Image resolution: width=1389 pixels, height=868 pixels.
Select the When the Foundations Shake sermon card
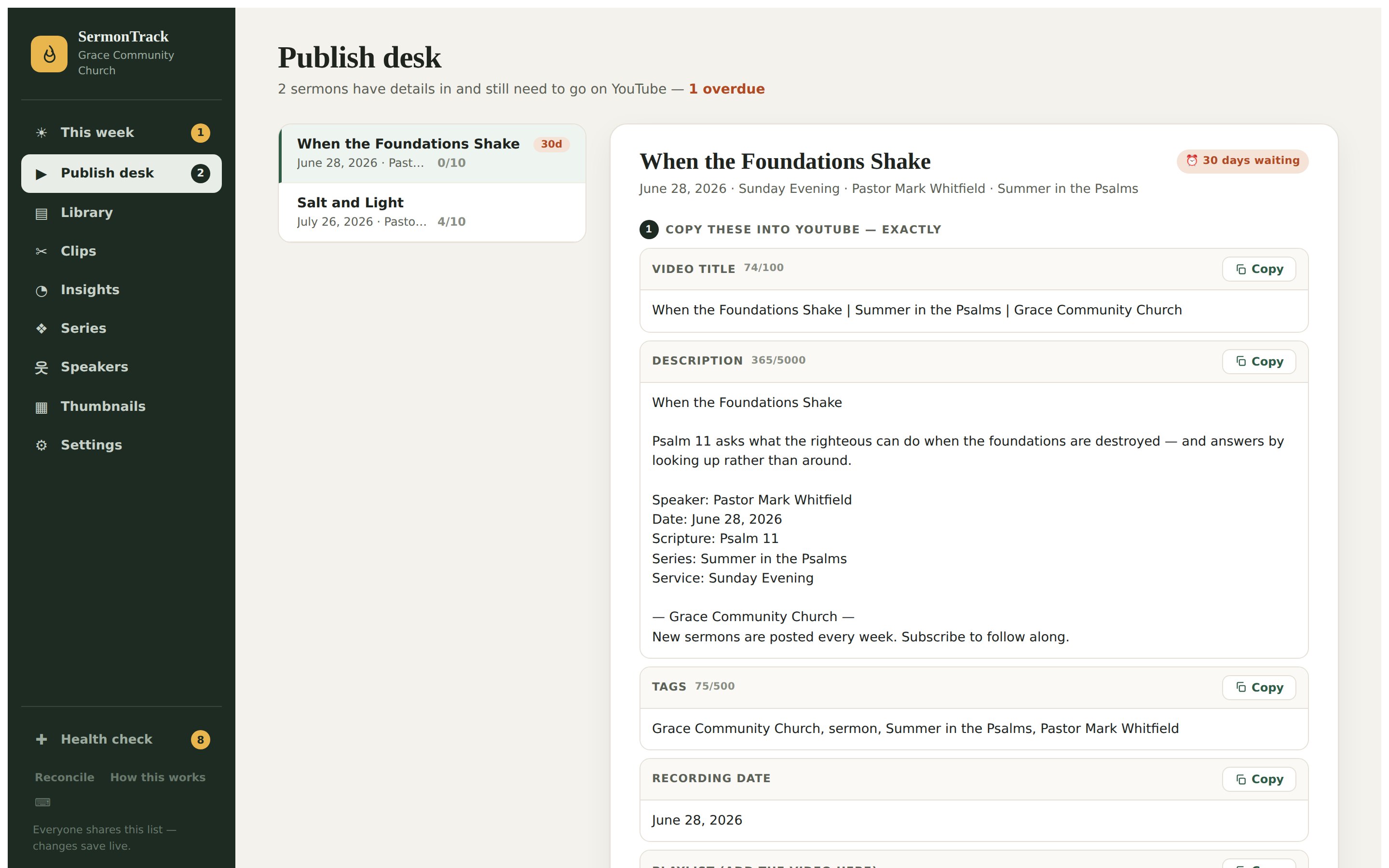pyautogui.click(x=432, y=153)
